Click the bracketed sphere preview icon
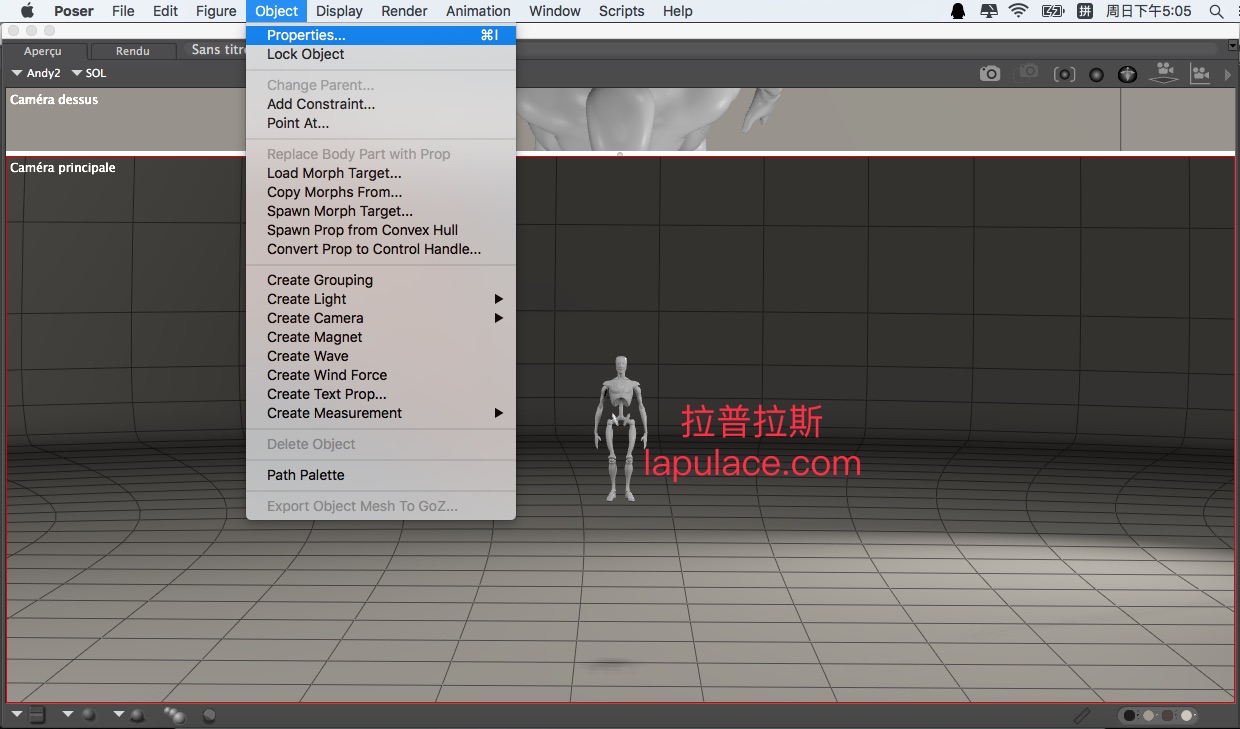 point(1065,74)
